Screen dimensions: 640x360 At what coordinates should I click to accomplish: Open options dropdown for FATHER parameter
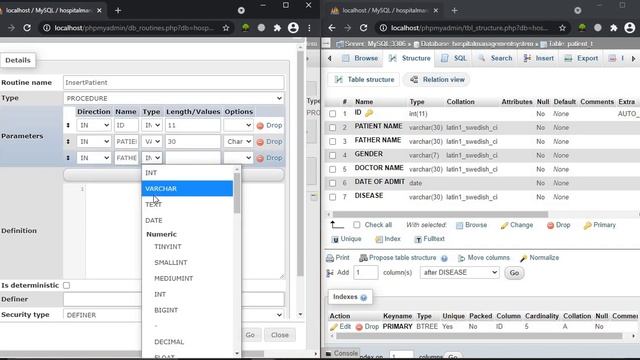click(238, 158)
